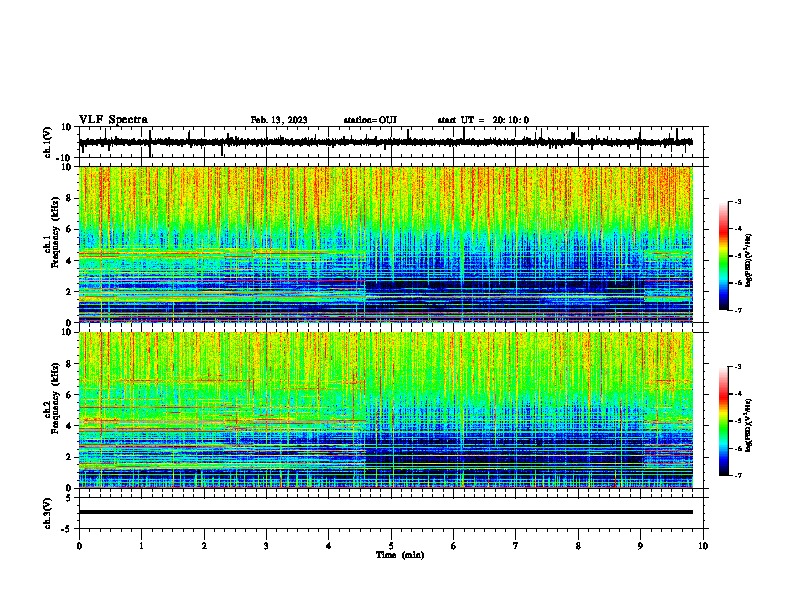Click the '-3' label on ch.1 colorbar
Viewport: 792px width, 612px height.
(737, 202)
